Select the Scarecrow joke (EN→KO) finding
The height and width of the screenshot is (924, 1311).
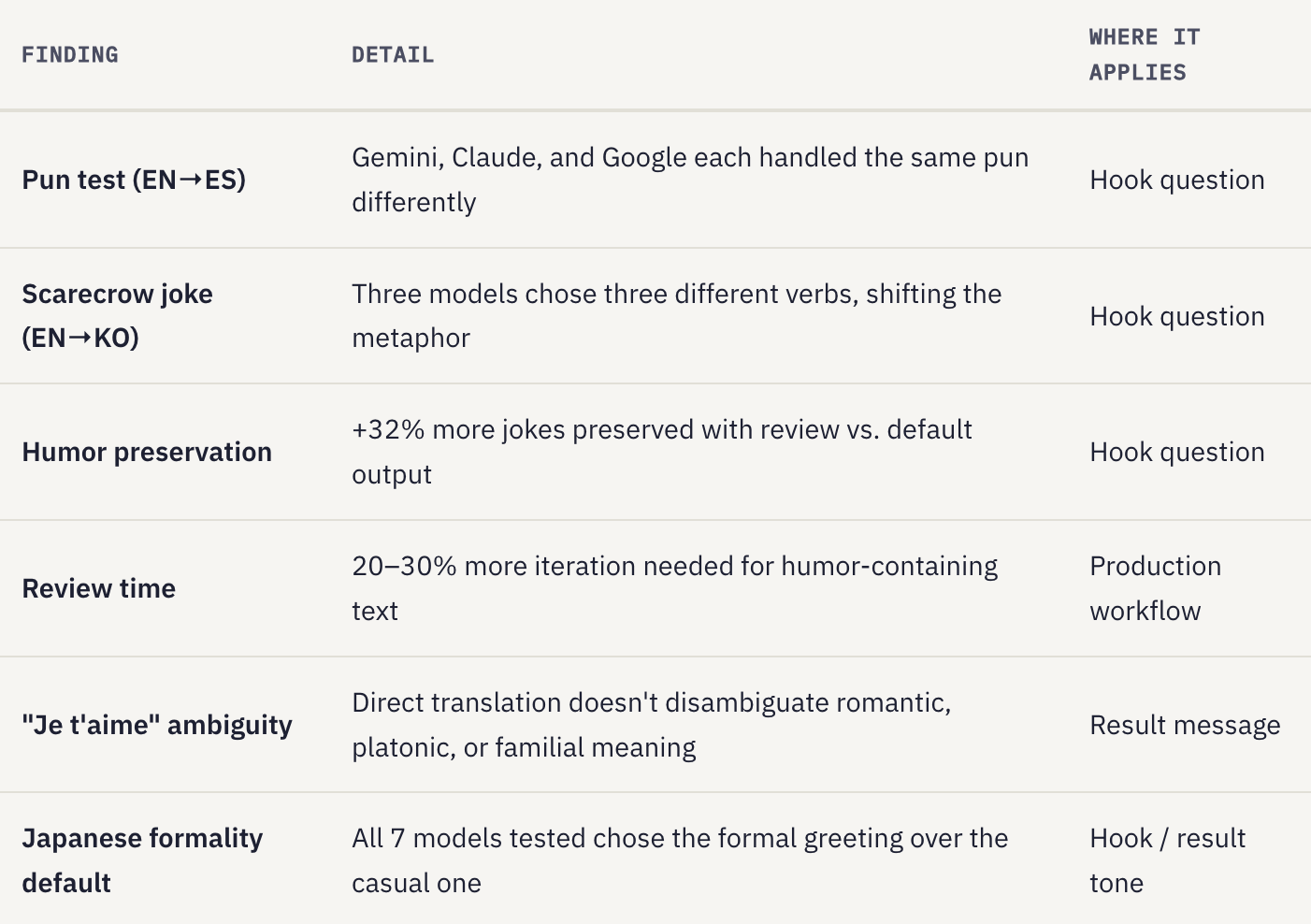pyautogui.click(x=118, y=316)
